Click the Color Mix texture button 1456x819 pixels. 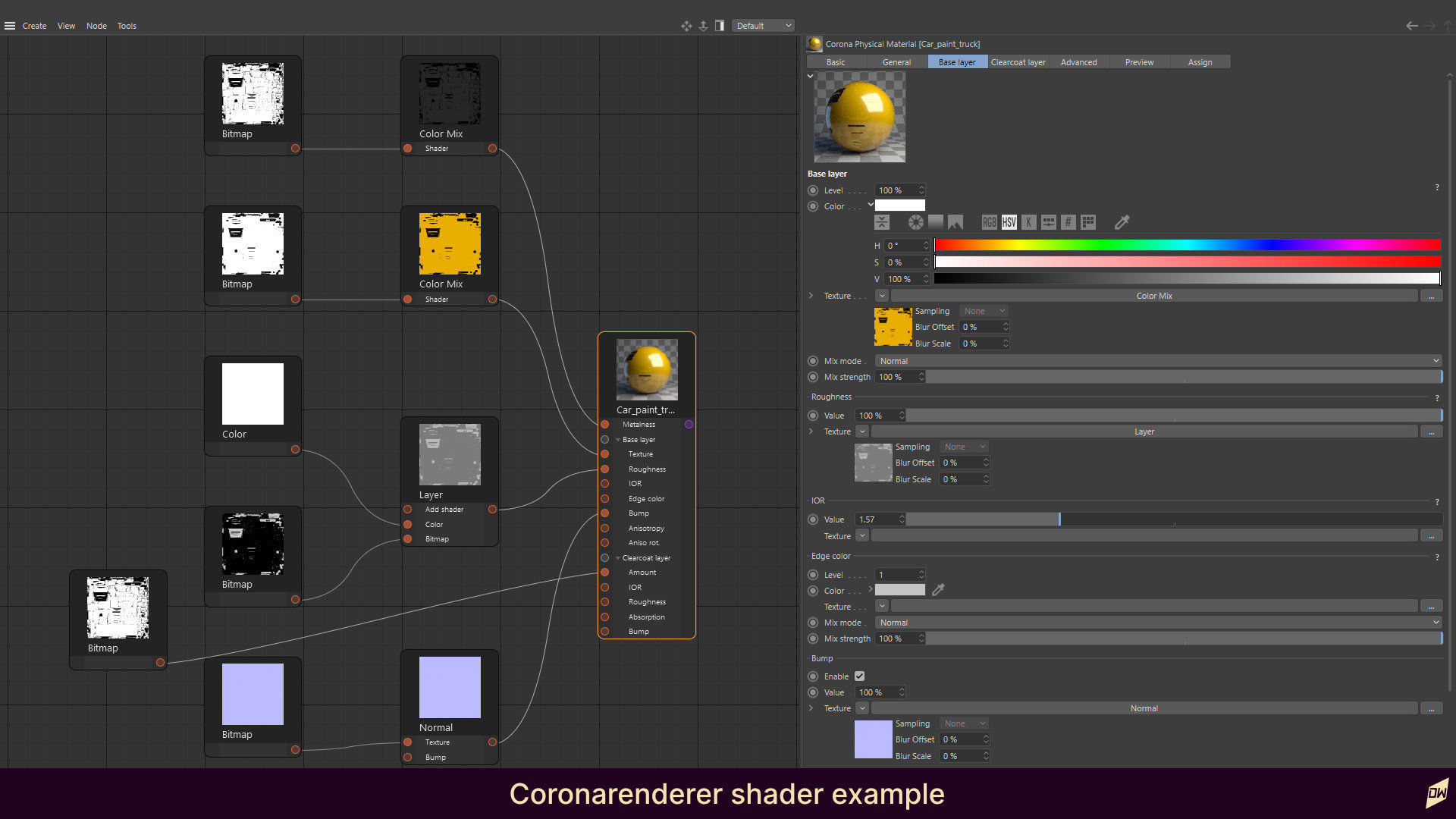pos(1154,296)
